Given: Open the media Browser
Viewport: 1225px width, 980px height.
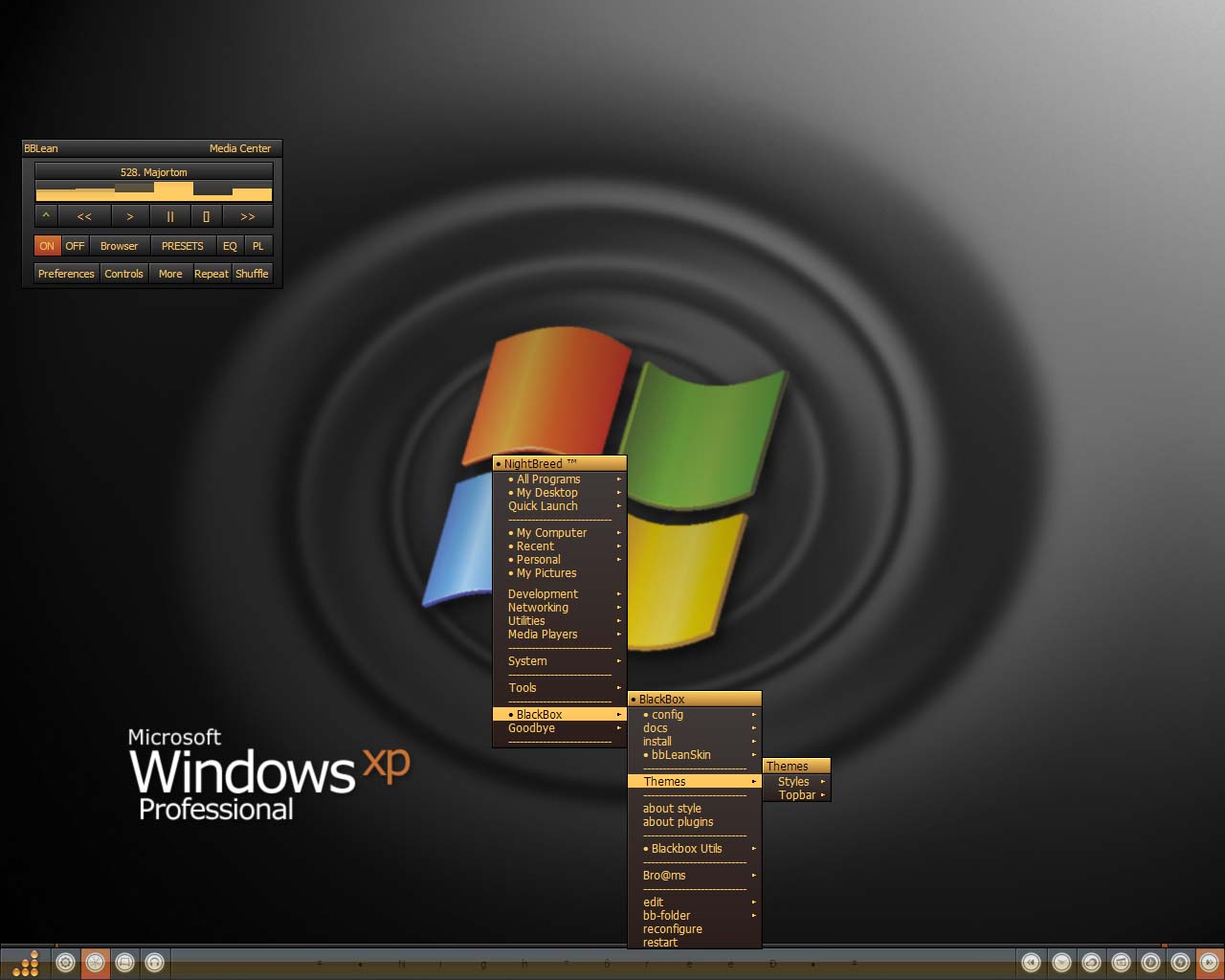Looking at the screenshot, I should (x=120, y=246).
